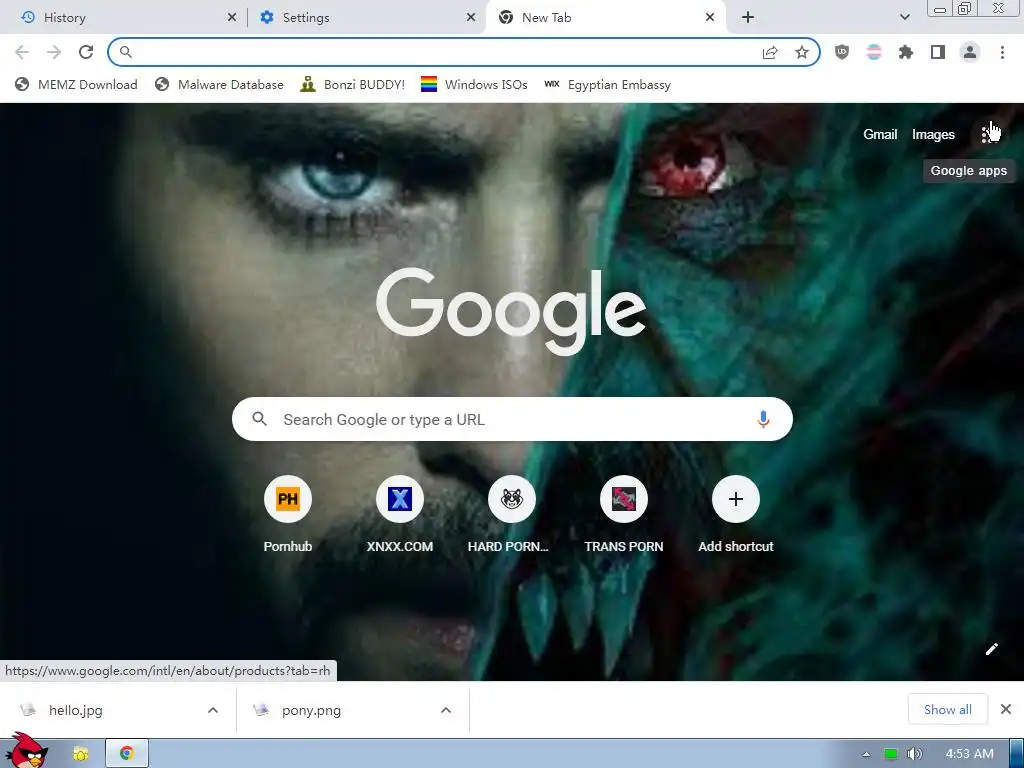The width and height of the screenshot is (1024, 768).
Task: Expand options for hello.jpg download
Action: coord(213,710)
